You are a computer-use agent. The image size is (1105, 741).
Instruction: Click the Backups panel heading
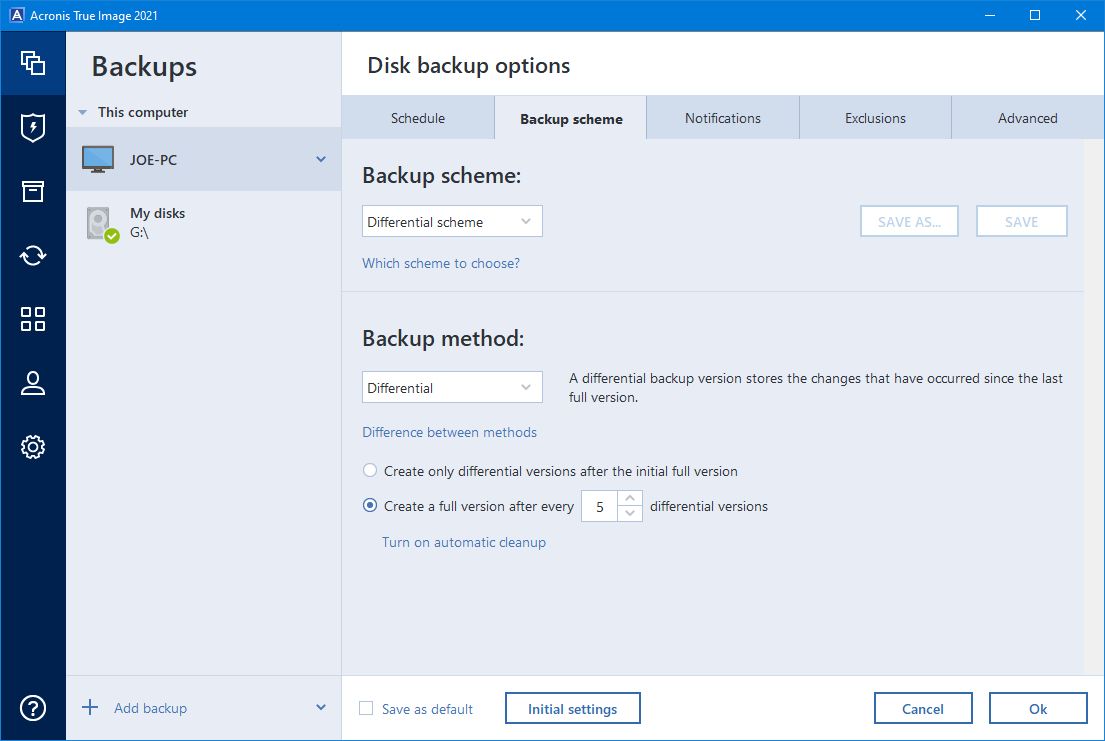coord(144,66)
